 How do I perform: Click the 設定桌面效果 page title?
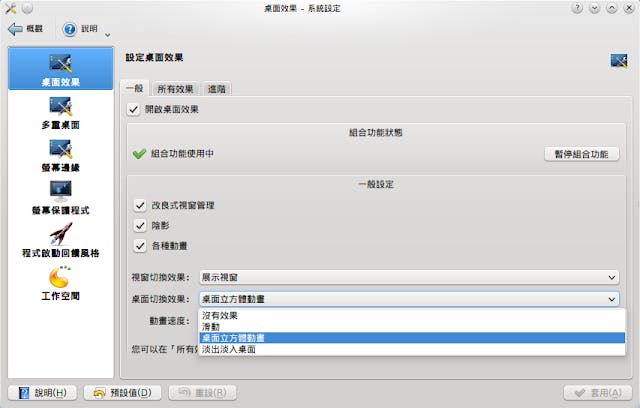154,58
